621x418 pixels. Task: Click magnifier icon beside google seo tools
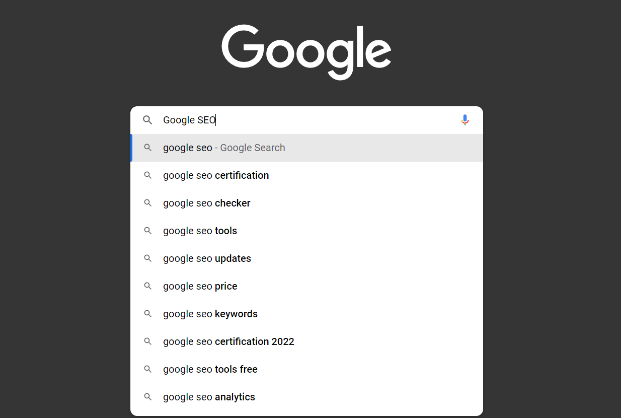pyautogui.click(x=147, y=231)
